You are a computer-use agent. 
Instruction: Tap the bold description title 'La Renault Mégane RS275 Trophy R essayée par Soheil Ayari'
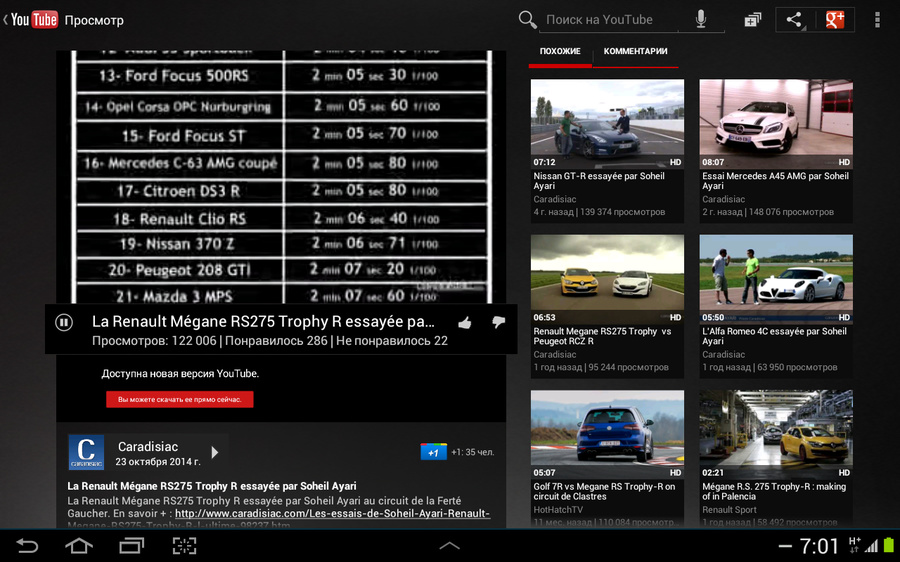[x=212, y=486]
